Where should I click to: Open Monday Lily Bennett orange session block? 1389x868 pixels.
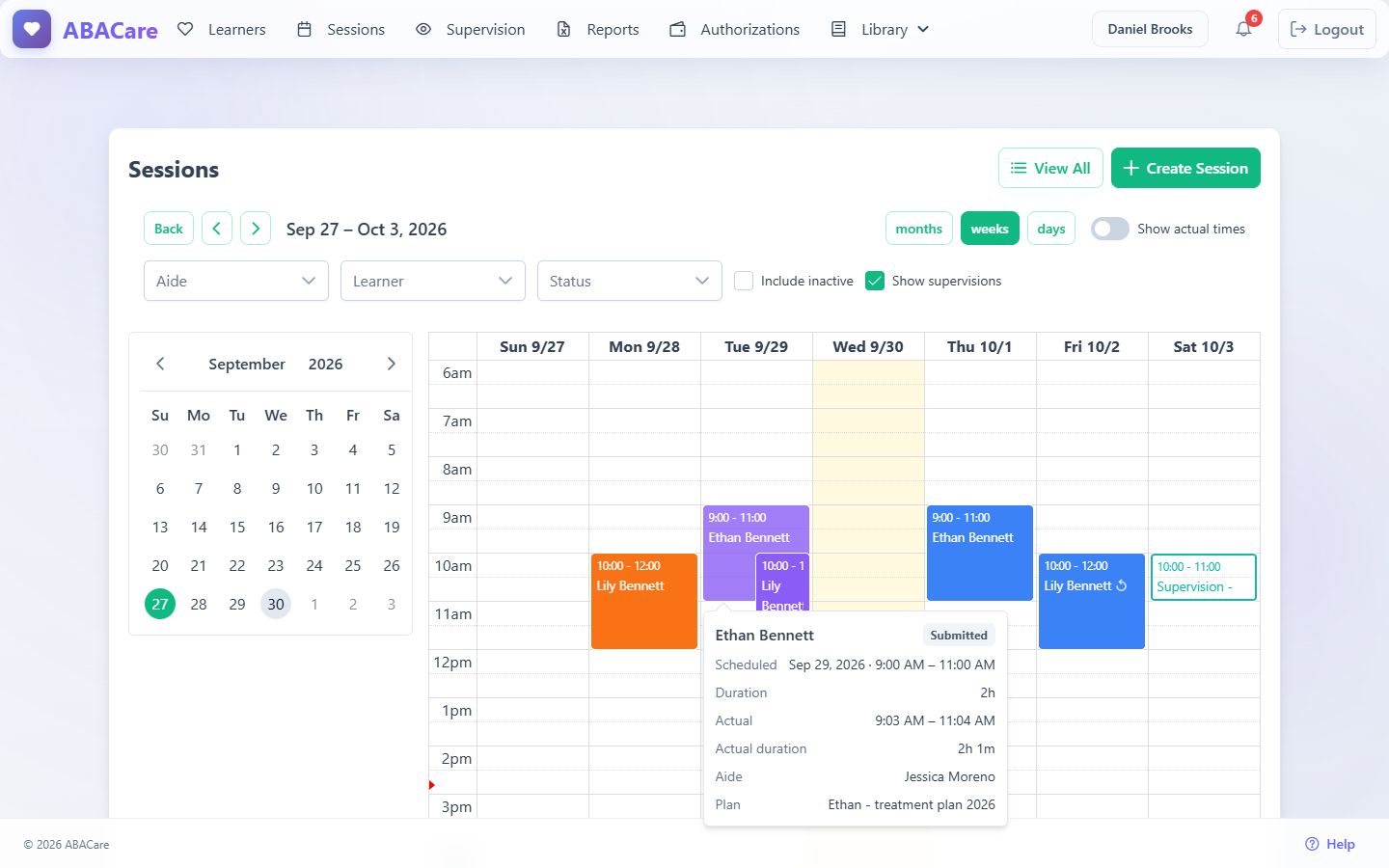coord(644,601)
